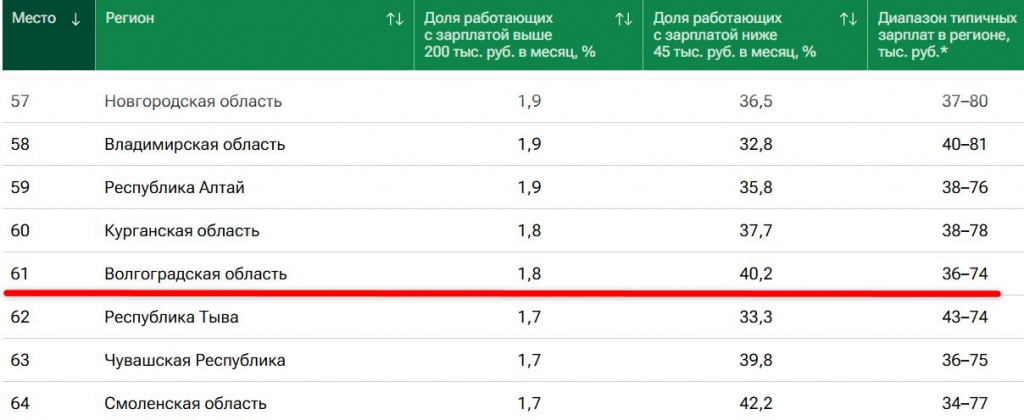This screenshot has width=1024, height=420.
Task: Sort by share of salaries below 45 тыс. arrows
Action: tap(848, 19)
